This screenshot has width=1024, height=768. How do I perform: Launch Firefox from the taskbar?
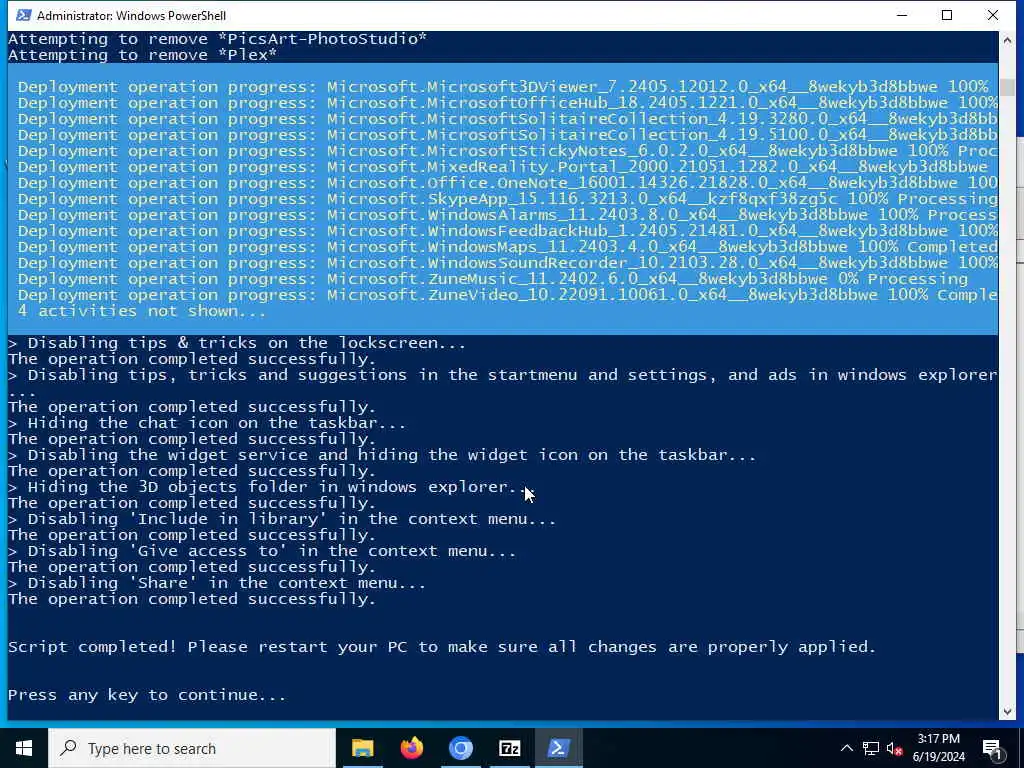(411, 748)
